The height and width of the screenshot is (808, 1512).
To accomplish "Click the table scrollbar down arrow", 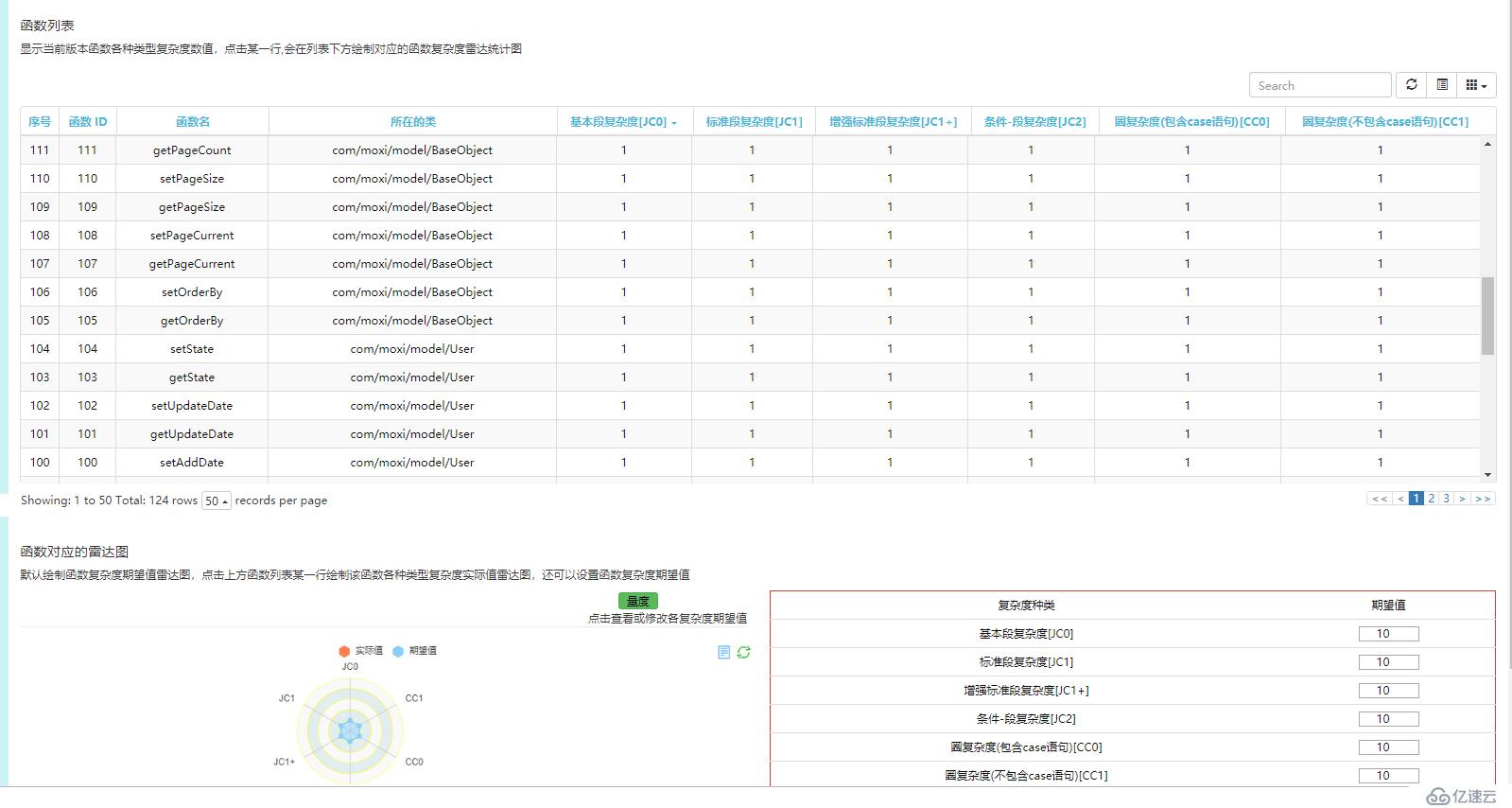I will coord(1487,475).
